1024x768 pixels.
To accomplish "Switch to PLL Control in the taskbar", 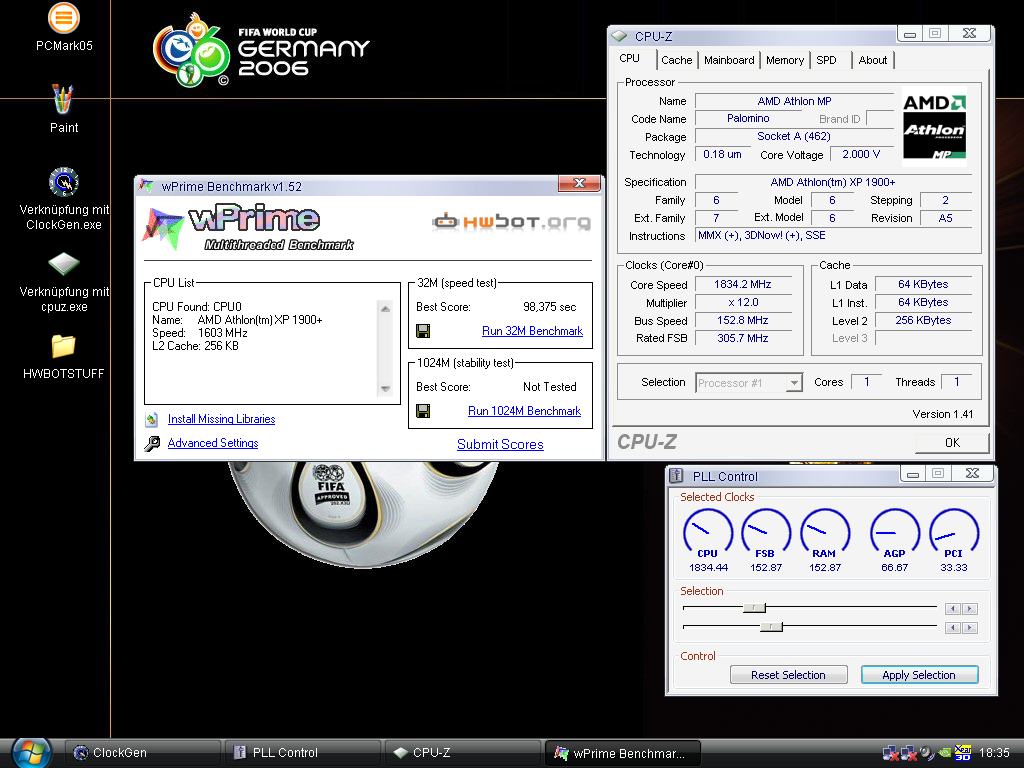I will 303,753.
